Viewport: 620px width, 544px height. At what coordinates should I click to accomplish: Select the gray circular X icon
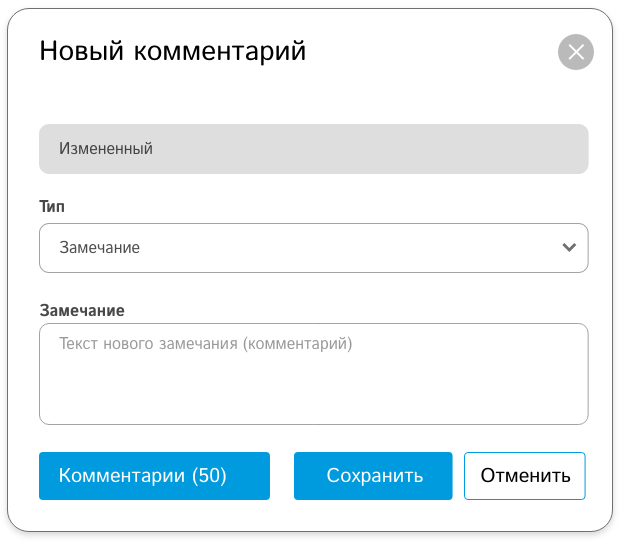point(575,52)
